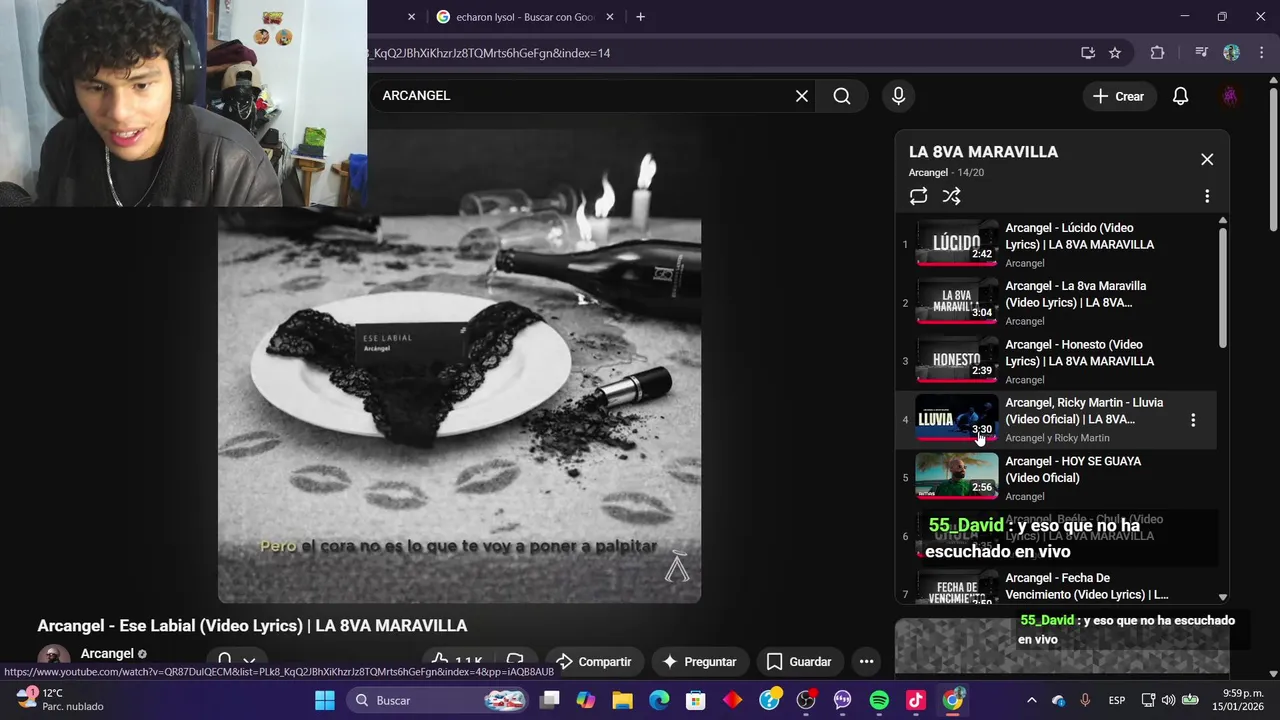Like the video with the thumbs-up button
The height and width of the screenshot is (720, 1280).
tap(456, 661)
